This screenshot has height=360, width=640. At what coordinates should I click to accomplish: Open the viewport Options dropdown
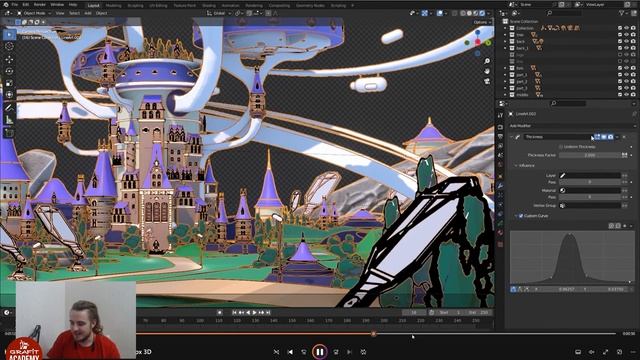coord(482,22)
